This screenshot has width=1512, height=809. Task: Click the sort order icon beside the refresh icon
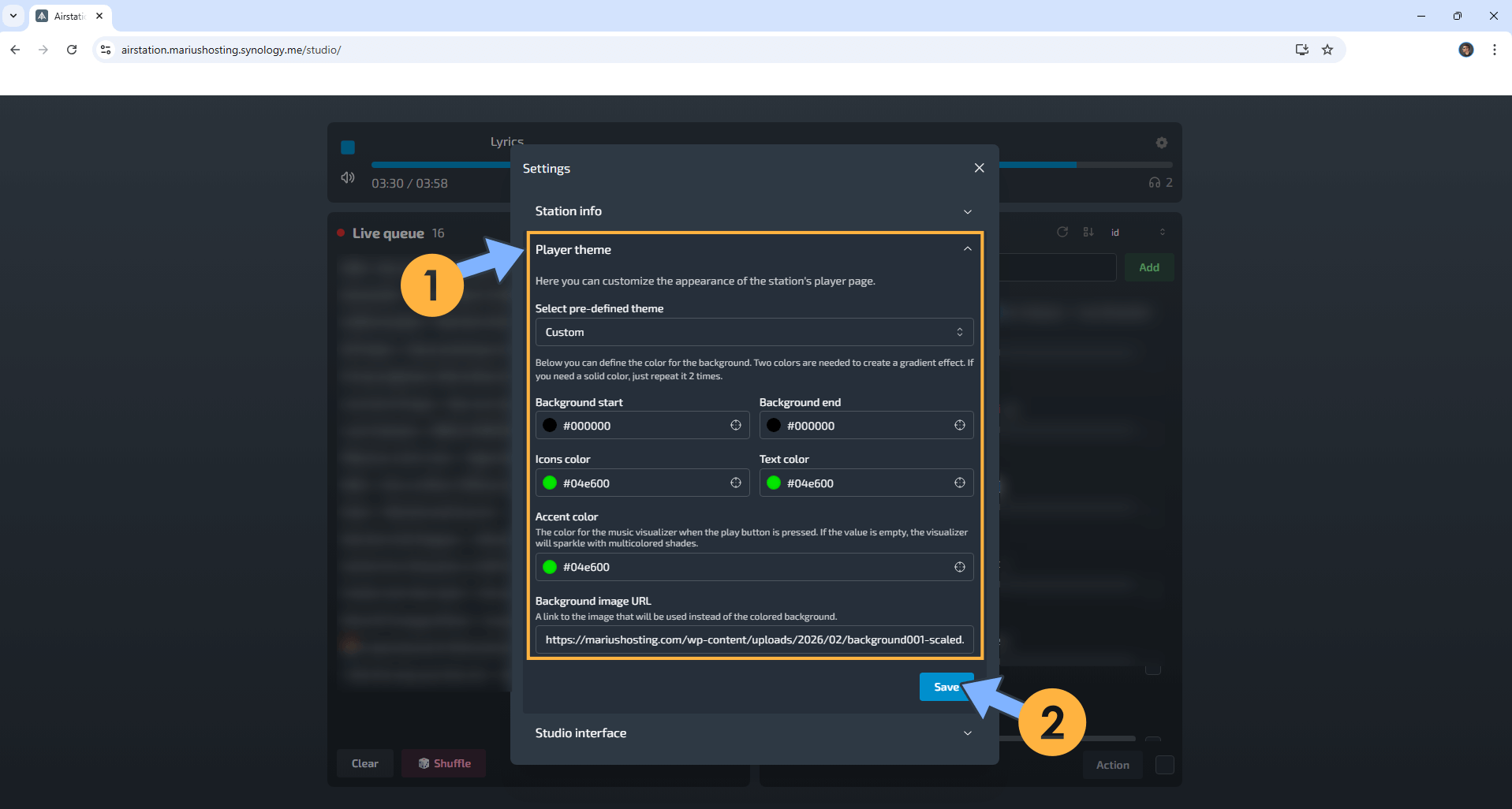coord(1088,232)
